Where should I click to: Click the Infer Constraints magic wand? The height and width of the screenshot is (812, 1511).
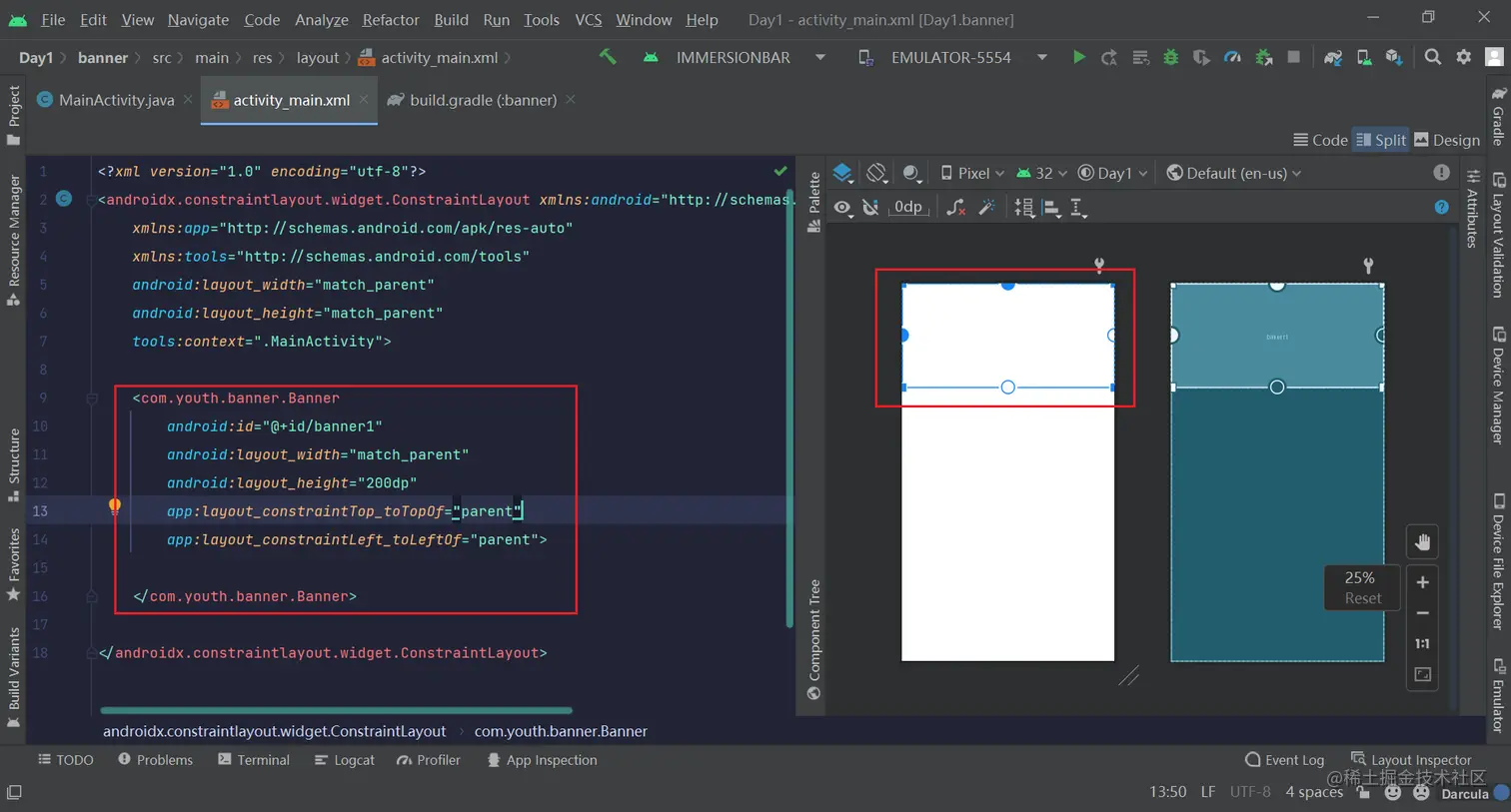[x=987, y=207]
